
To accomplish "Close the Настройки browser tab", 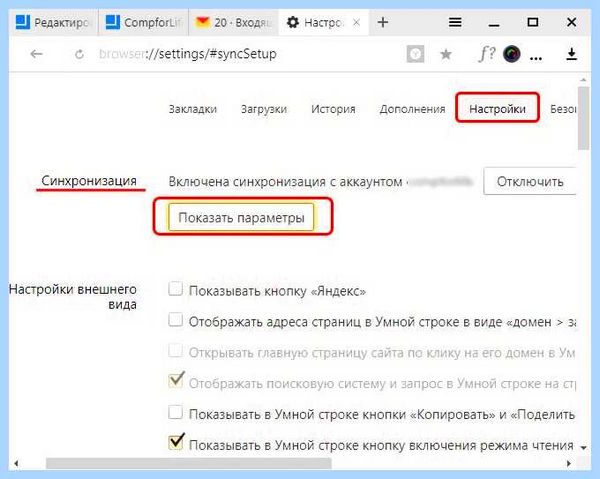I will click(x=356, y=23).
